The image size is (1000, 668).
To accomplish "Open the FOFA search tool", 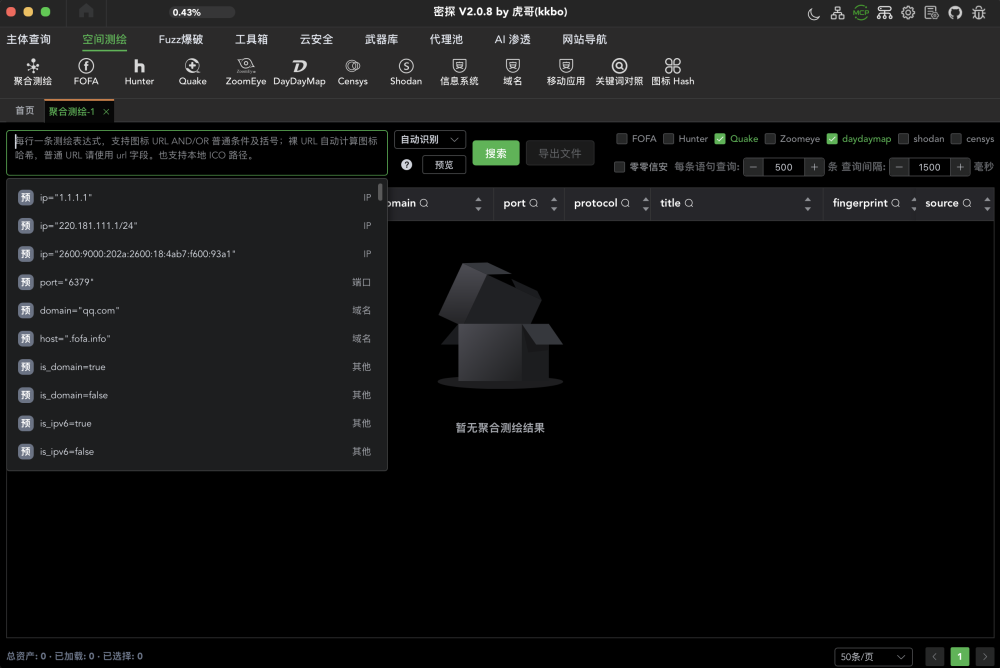I will coord(86,71).
